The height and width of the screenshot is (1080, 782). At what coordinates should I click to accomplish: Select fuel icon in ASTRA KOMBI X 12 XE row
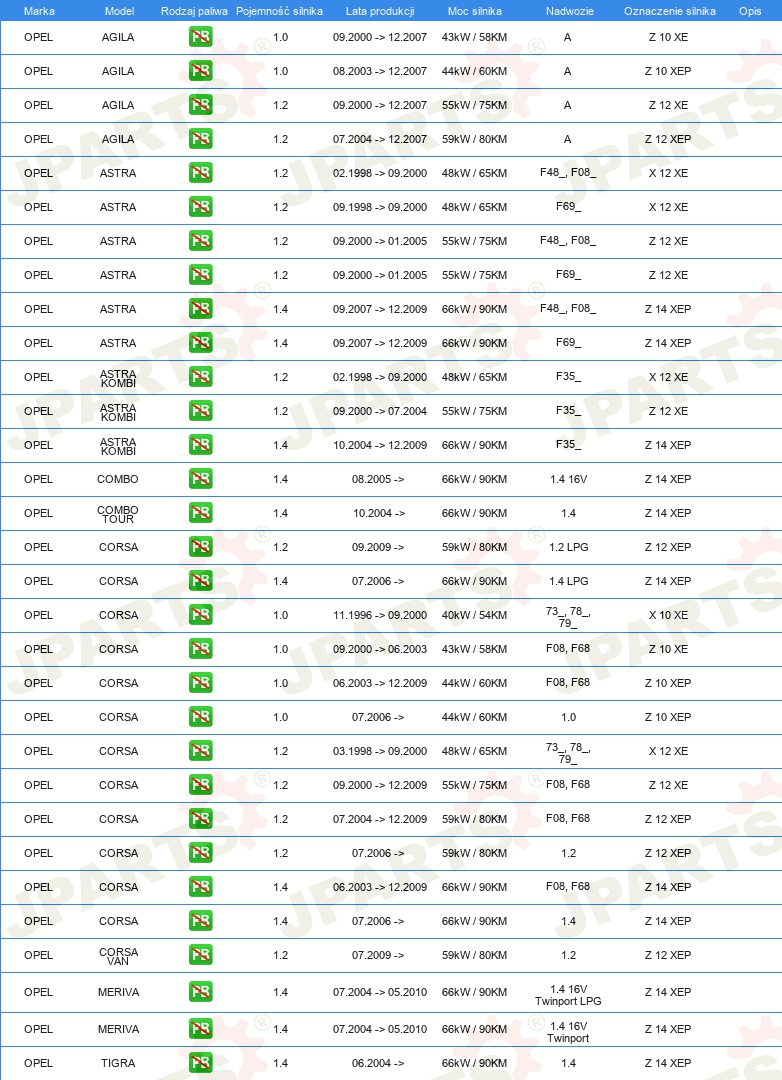[200, 377]
